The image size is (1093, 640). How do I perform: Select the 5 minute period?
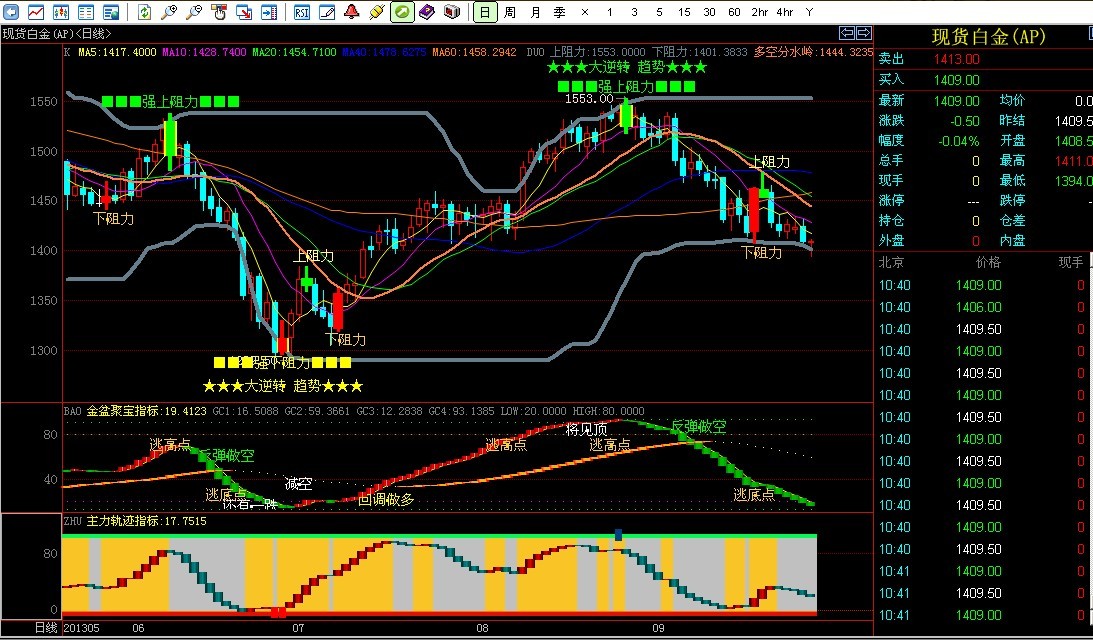[659, 12]
